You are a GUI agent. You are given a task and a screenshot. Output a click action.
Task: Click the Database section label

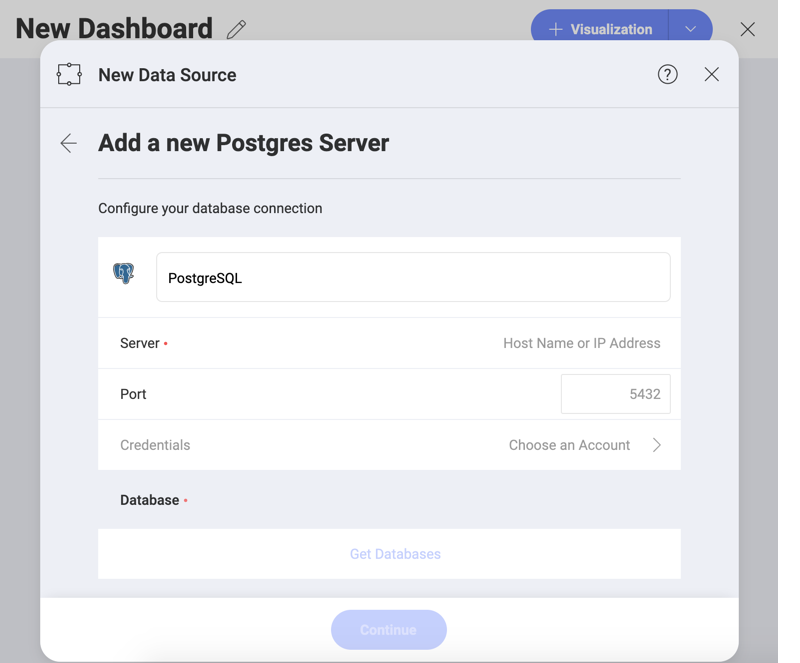click(149, 500)
